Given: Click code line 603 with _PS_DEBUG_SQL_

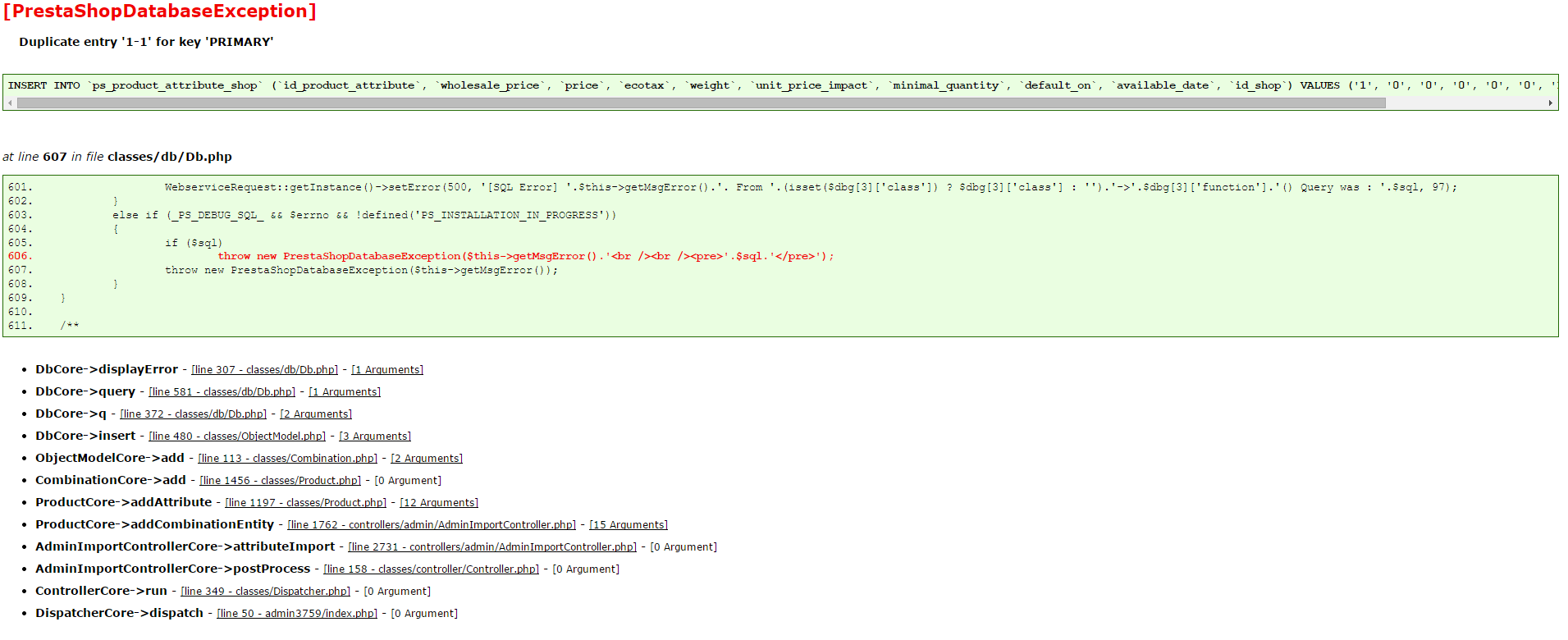Looking at the screenshot, I should point(364,216).
